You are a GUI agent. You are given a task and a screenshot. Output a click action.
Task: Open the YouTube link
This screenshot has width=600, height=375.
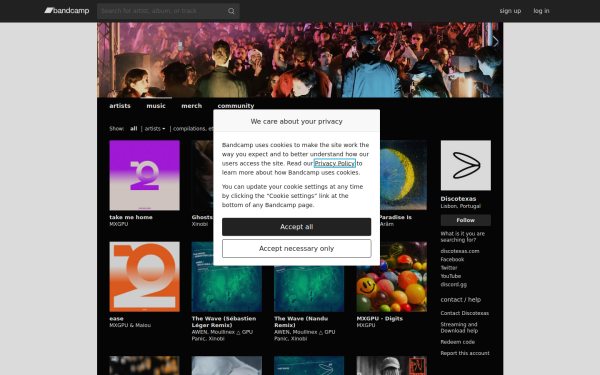pos(450,276)
